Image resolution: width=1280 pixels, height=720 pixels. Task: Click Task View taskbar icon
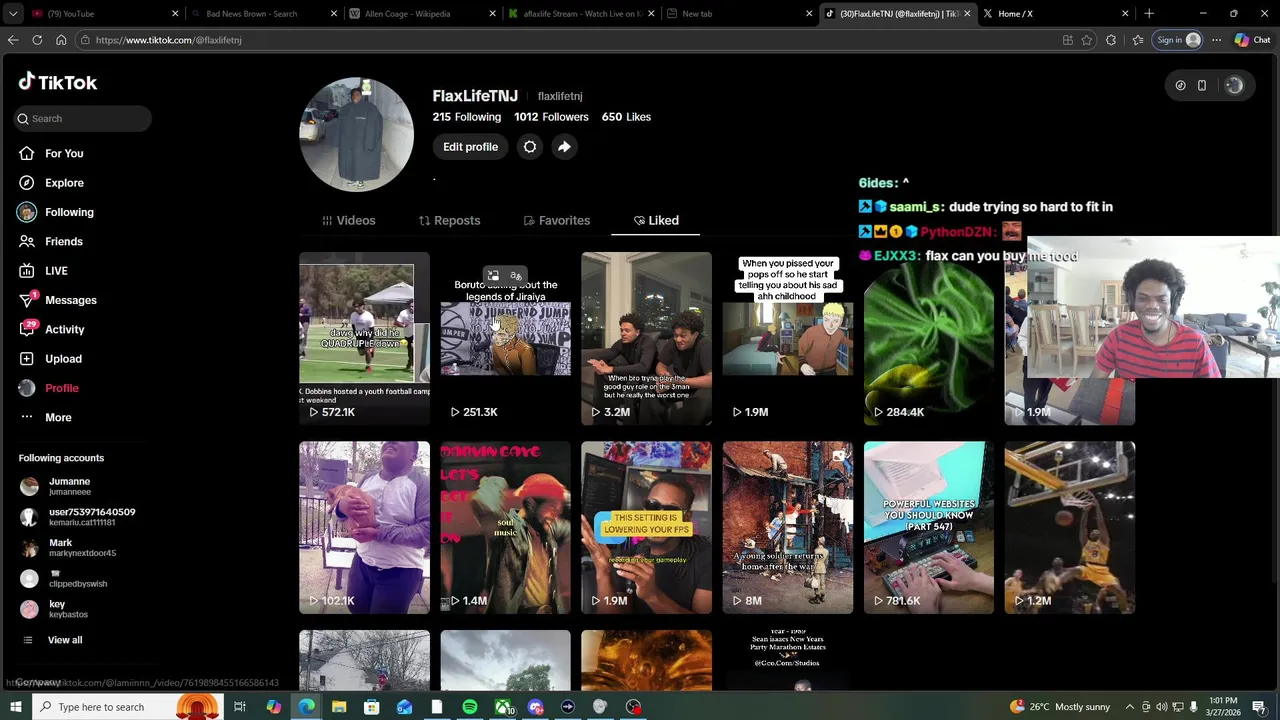pyautogui.click(x=240, y=707)
